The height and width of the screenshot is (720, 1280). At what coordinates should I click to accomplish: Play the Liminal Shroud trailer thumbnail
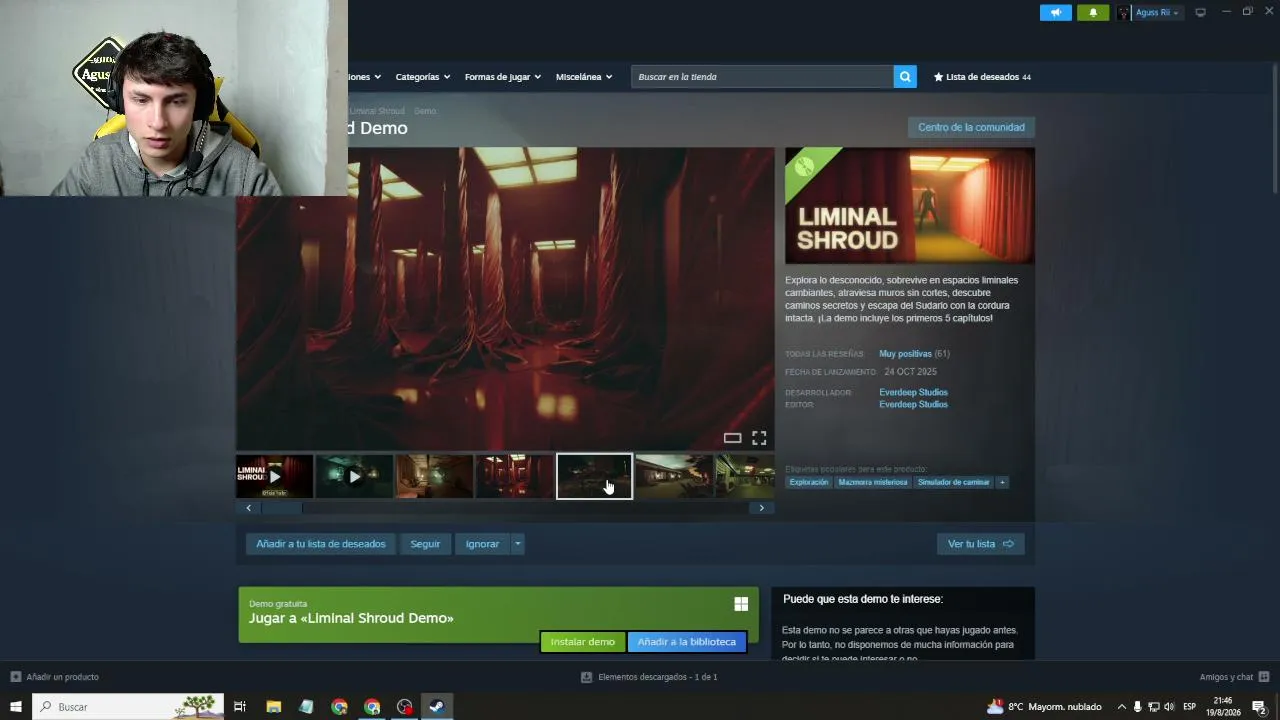coord(275,476)
